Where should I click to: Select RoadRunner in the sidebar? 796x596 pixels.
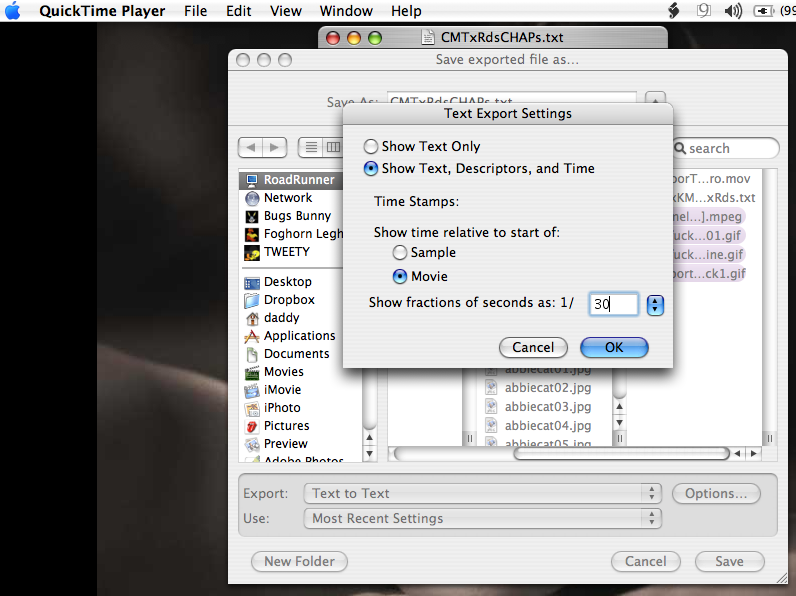click(x=291, y=180)
